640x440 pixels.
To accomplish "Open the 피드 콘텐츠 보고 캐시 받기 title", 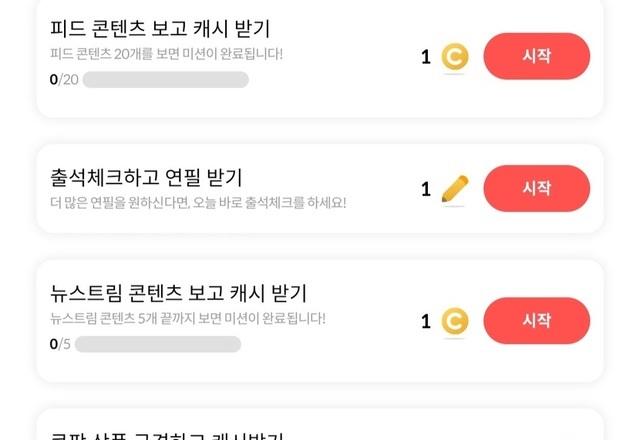I will tap(160, 29).
